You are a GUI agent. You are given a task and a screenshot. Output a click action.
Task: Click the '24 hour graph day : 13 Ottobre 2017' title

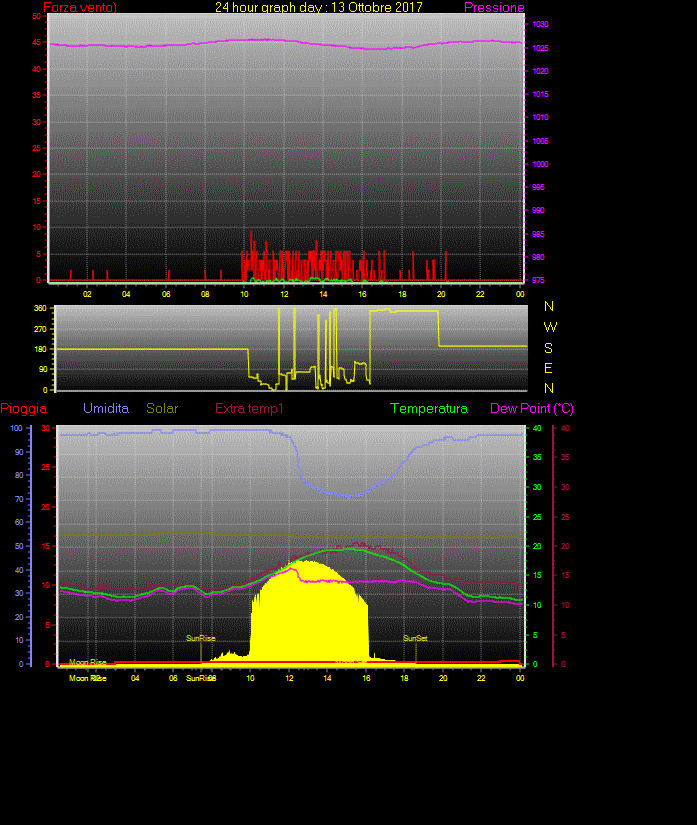point(319,7)
